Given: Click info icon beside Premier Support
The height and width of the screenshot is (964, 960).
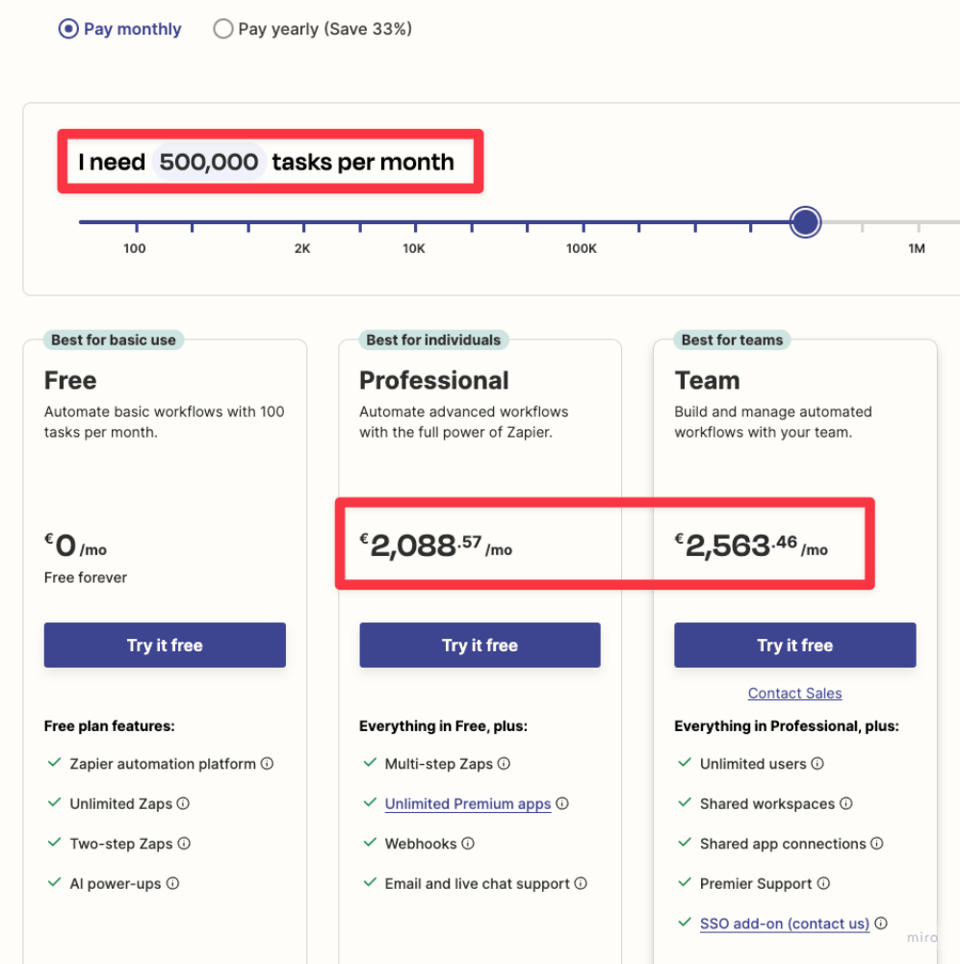Looking at the screenshot, I should click(823, 883).
